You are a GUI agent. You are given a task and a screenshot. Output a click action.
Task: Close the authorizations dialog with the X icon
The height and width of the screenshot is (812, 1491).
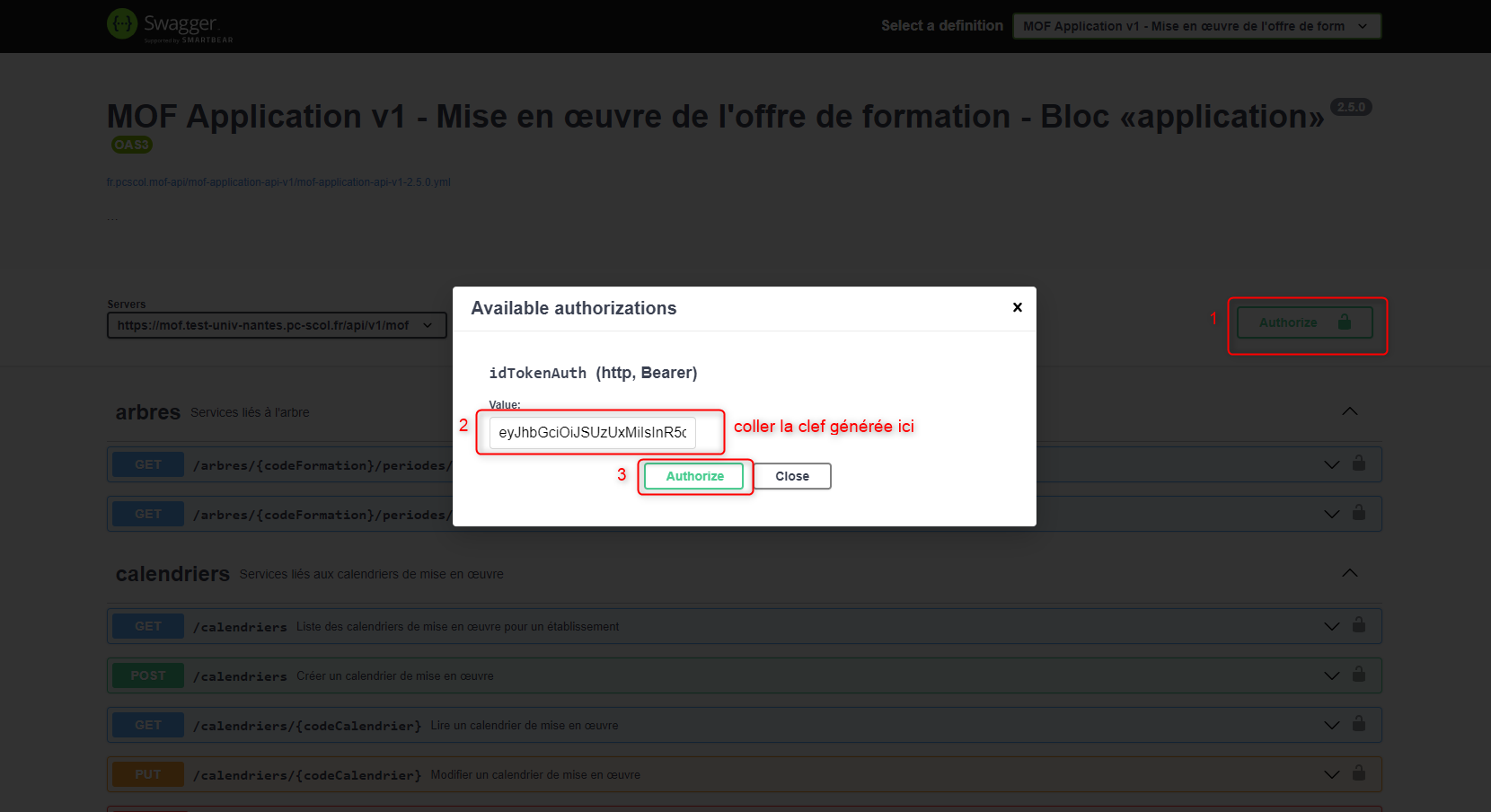[x=1017, y=307]
